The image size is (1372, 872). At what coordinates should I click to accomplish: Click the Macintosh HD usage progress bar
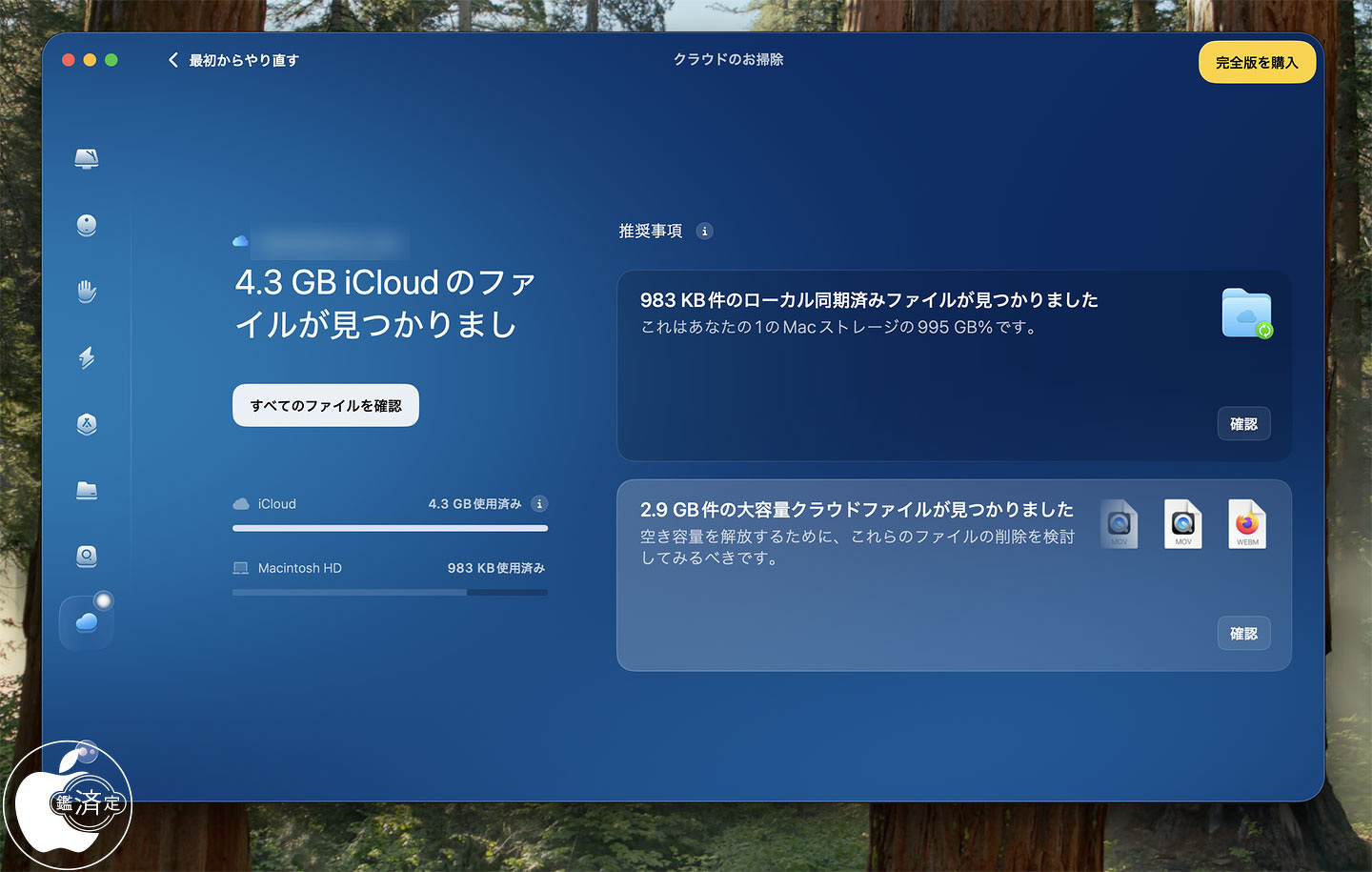tap(391, 592)
